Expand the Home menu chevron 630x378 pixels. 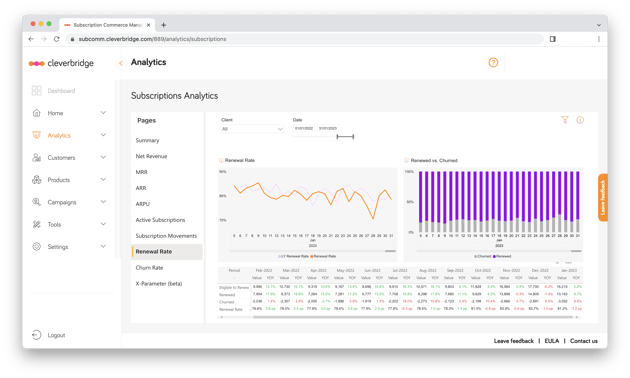(x=103, y=112)
